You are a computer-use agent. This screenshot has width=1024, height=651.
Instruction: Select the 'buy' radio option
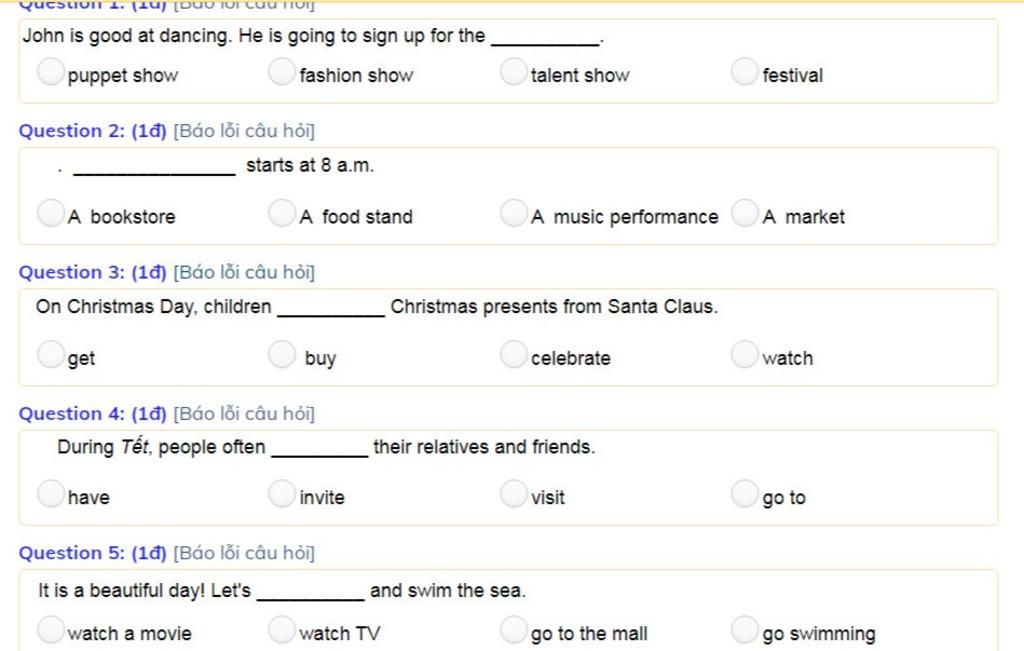coord(281,354)
